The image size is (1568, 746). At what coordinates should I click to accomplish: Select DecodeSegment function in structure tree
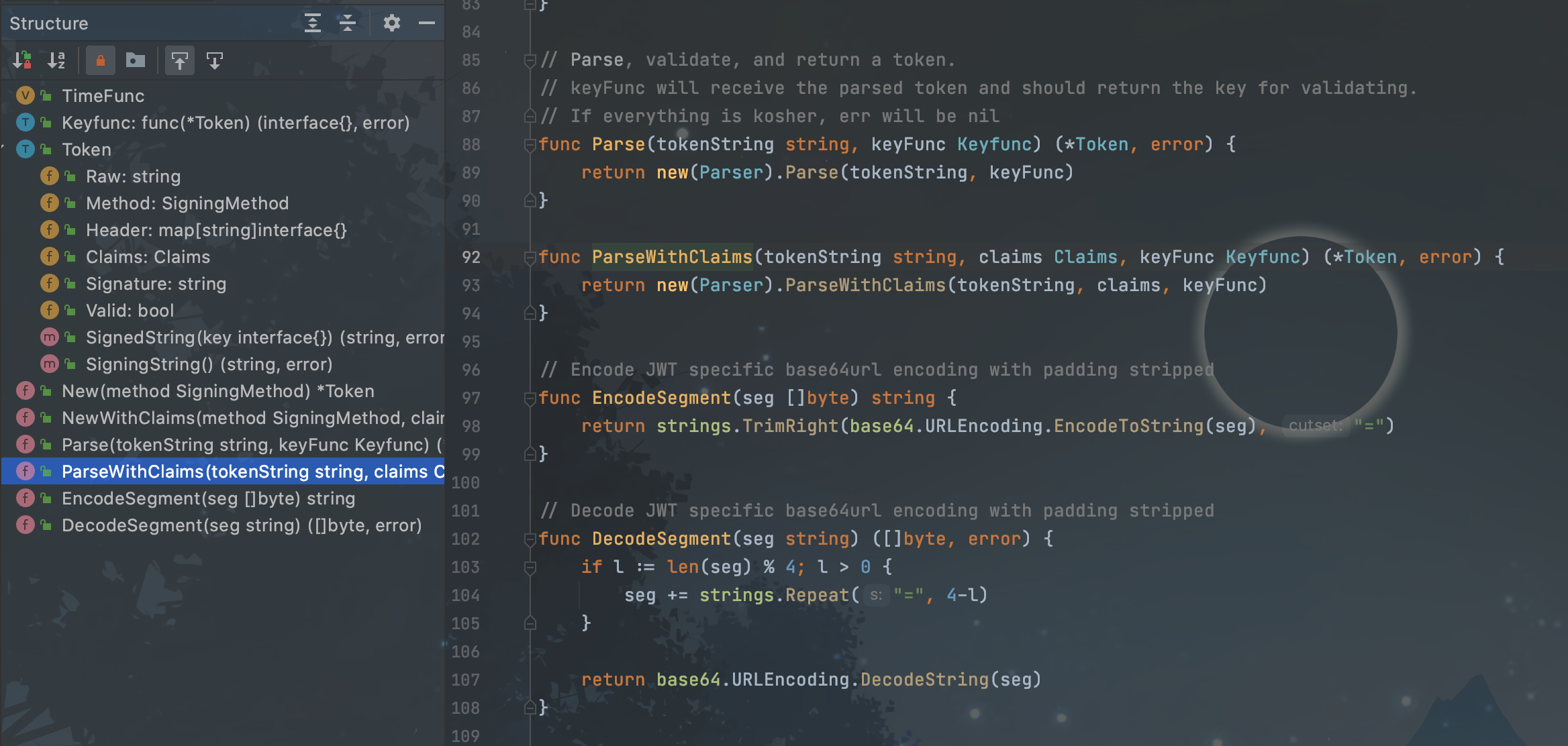click(x=241, y=525)
